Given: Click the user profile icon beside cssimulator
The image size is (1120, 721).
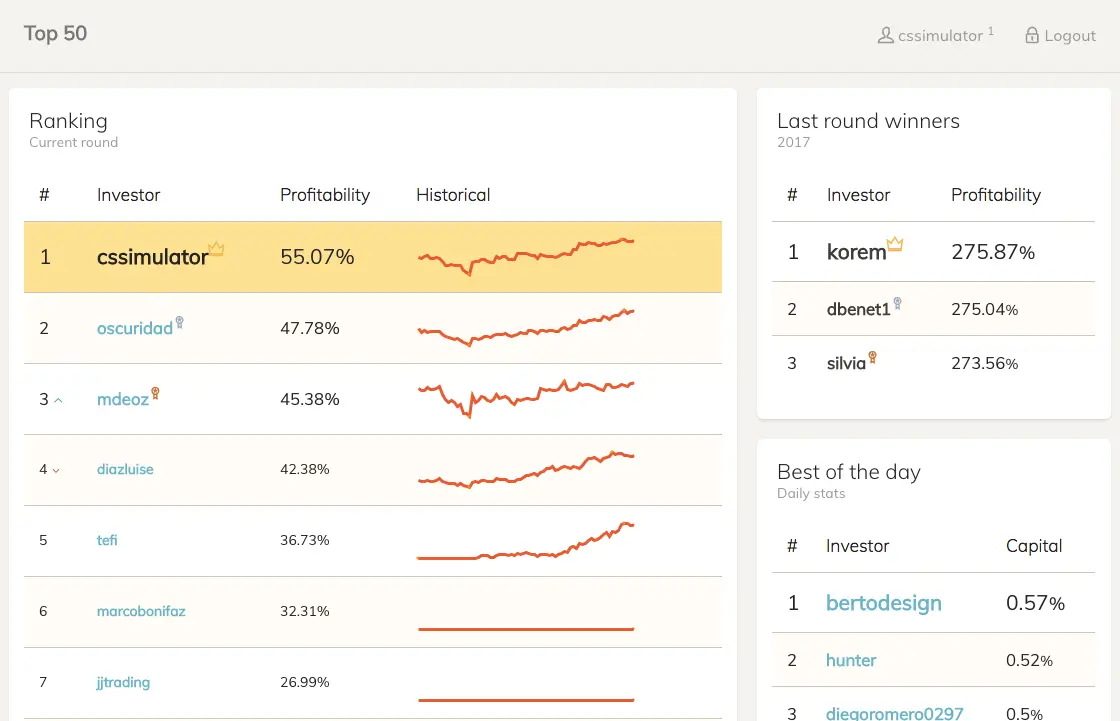Looking at the screenshot, I should pos(886,35).
